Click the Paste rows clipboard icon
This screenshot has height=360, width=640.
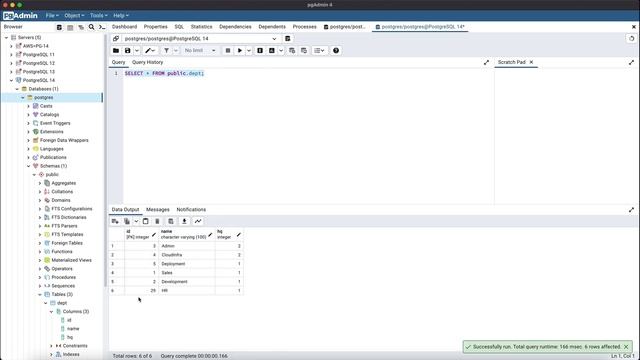(146, 221)
